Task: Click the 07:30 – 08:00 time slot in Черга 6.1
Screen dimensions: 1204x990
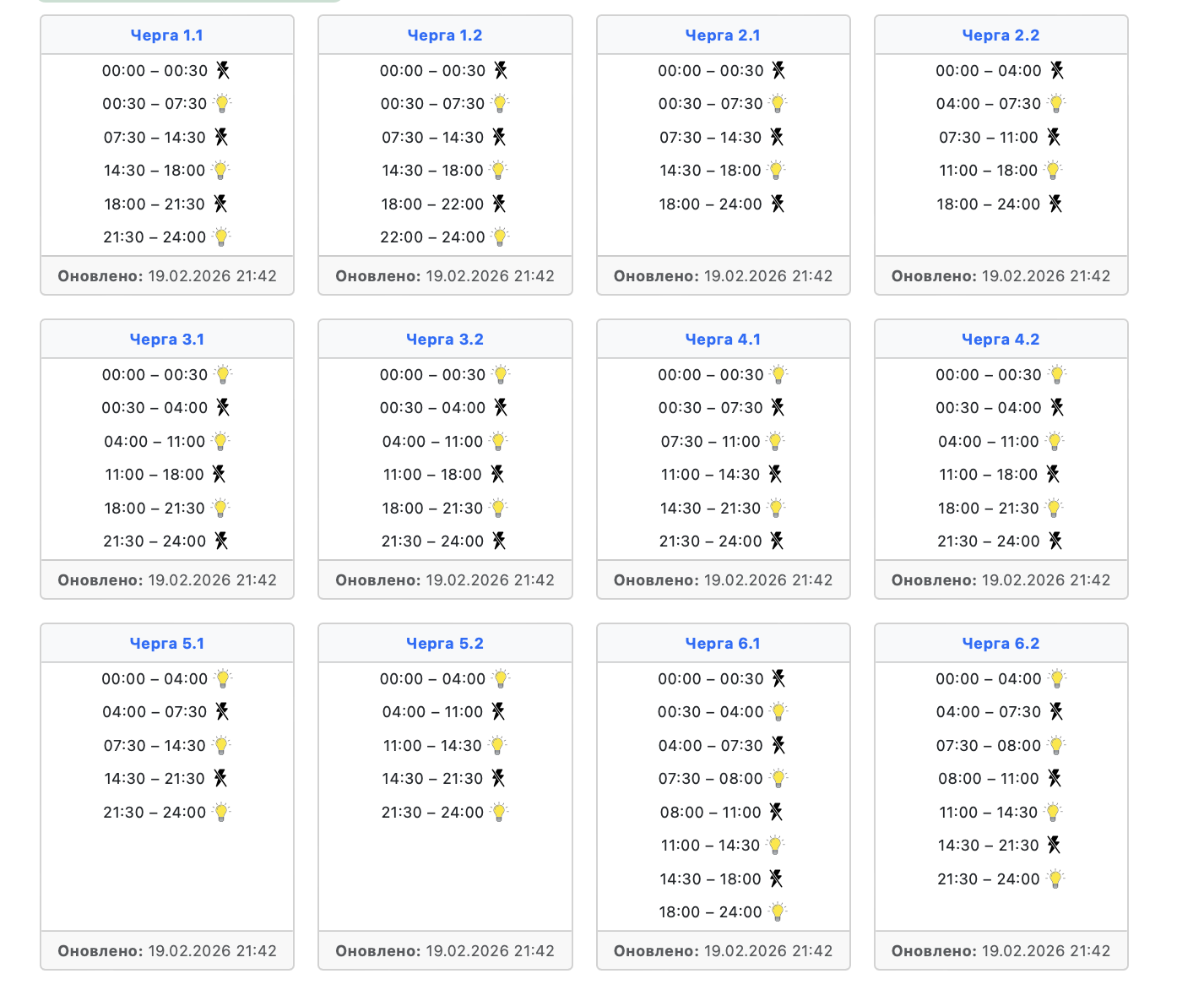Action: (x=710, y=779)
